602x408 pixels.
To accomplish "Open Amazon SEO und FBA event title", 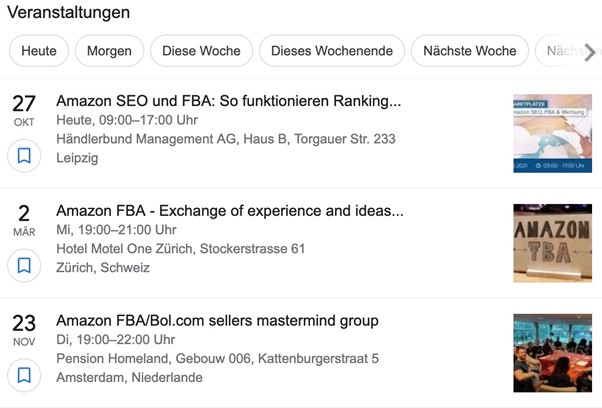I will 229,101.
